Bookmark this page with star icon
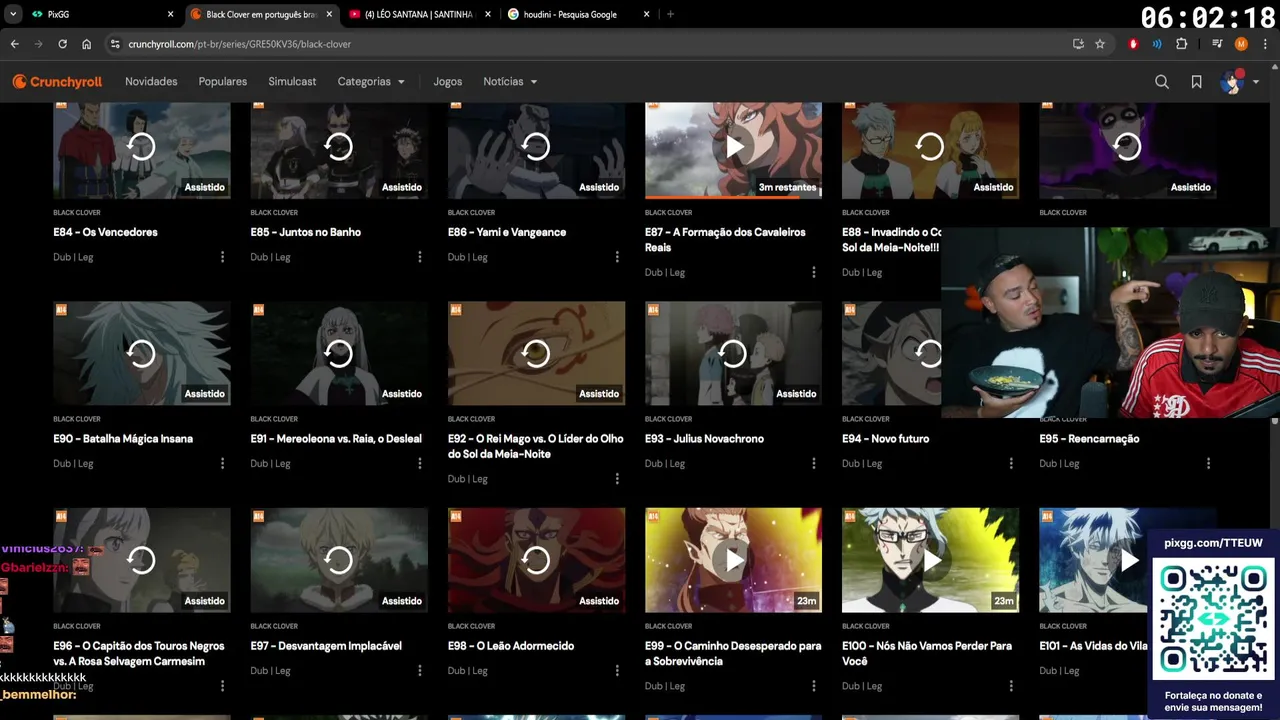Screen dimensions: 1280x720 (1100, 44)
